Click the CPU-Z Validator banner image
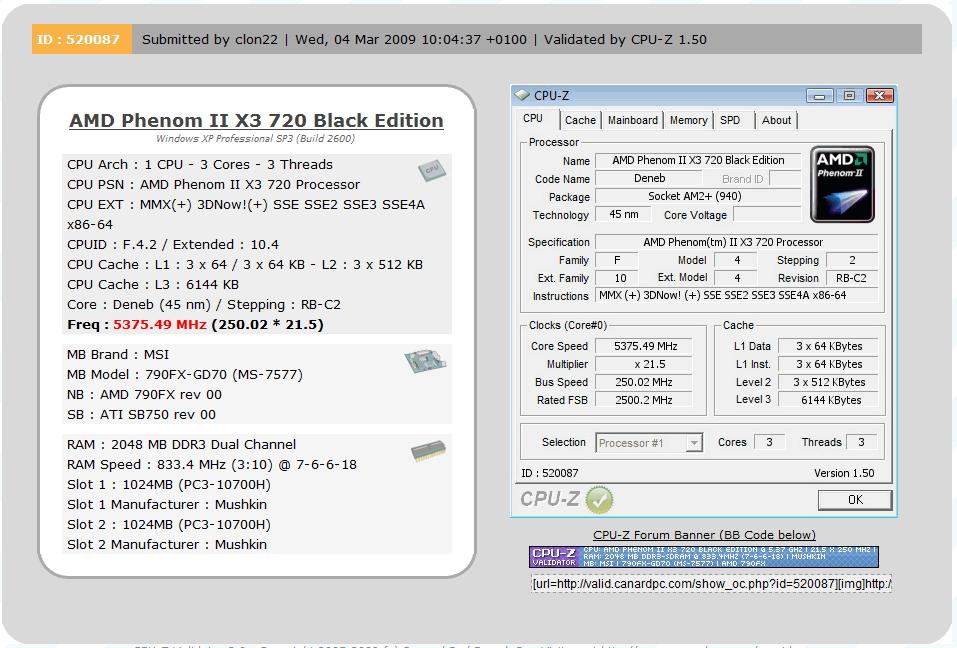 (704, 556)
